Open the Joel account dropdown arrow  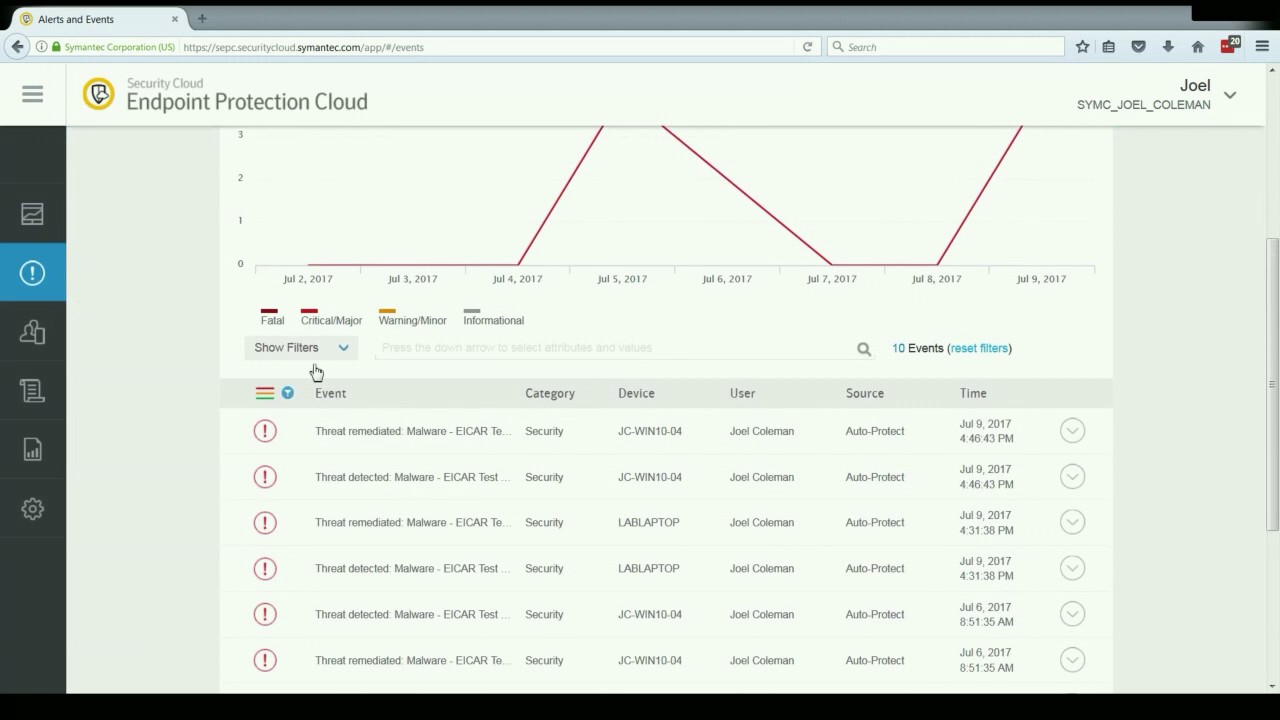point(1230,95)
